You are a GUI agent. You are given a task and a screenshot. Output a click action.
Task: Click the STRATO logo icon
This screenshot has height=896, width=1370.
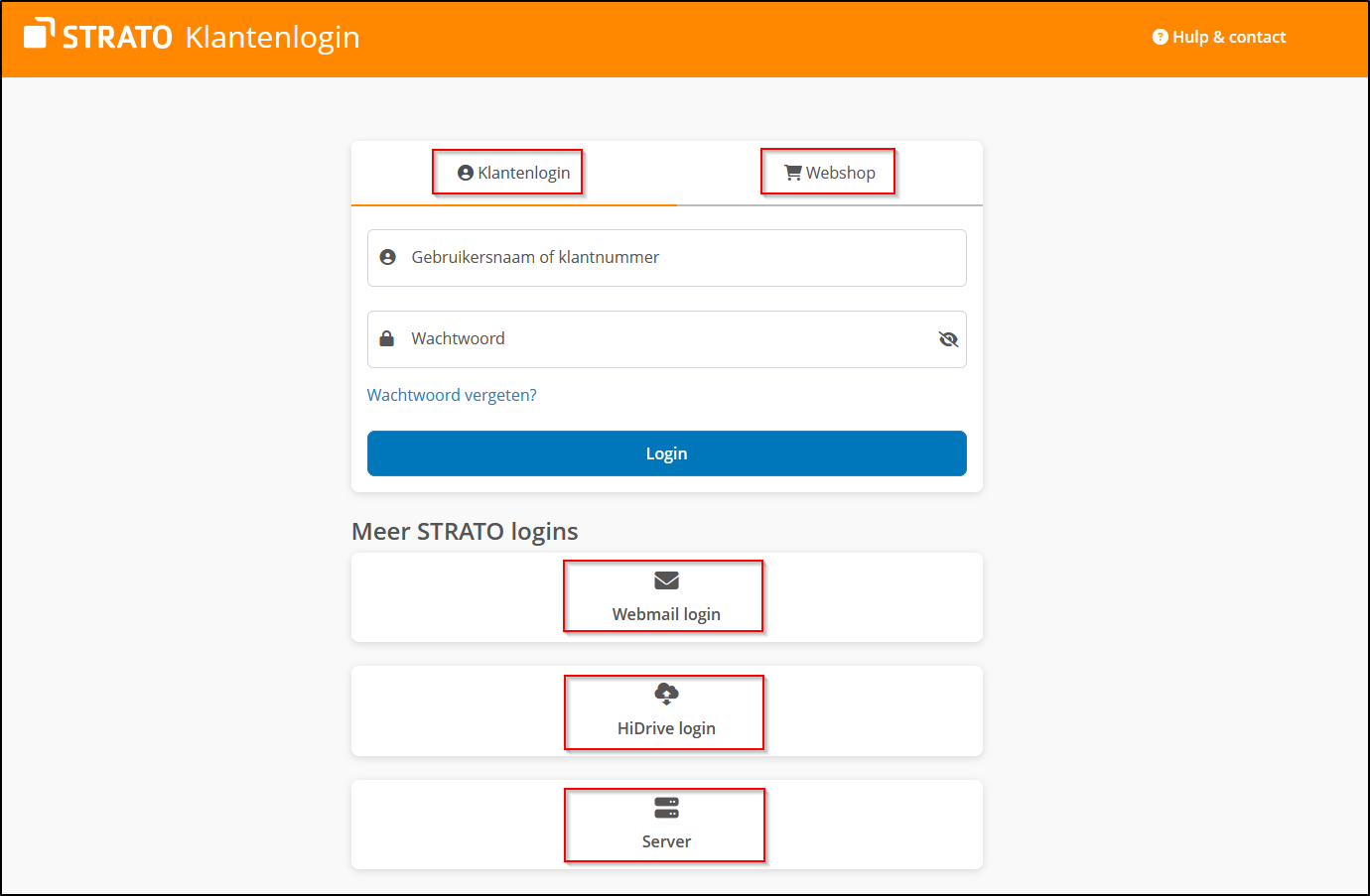(x=39, y=33)
